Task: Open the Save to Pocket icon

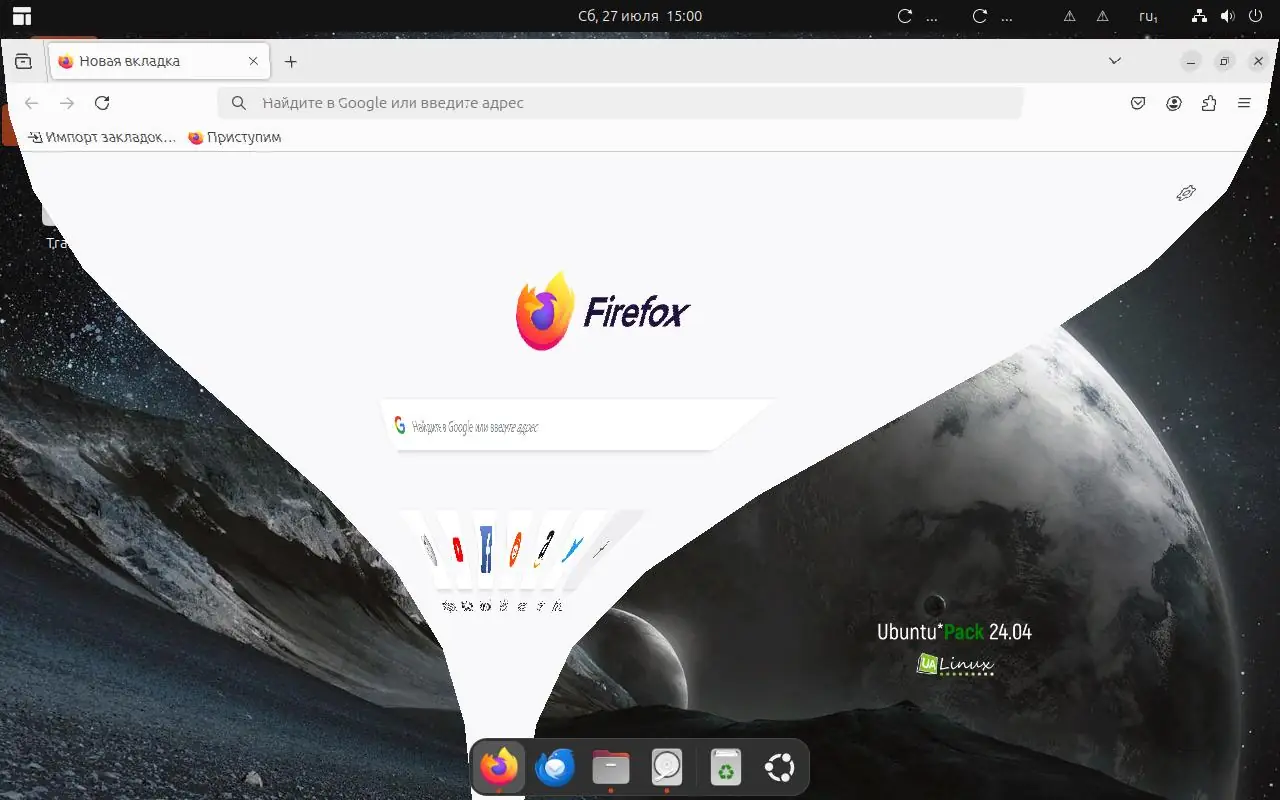Action: pos(1137,102)
